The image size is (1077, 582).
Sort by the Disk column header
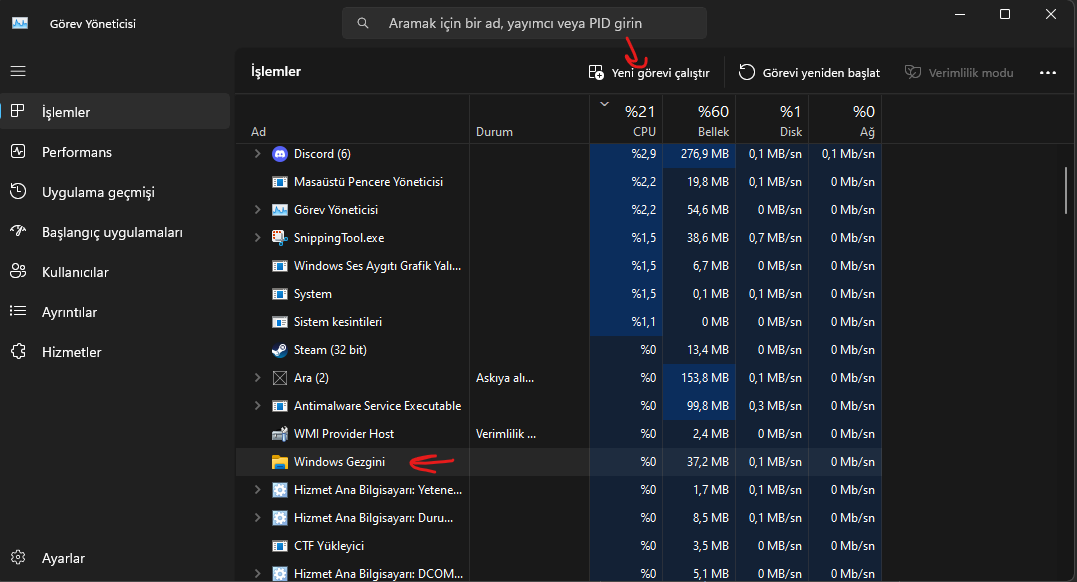pyautogui.click(x=772, y=120)
